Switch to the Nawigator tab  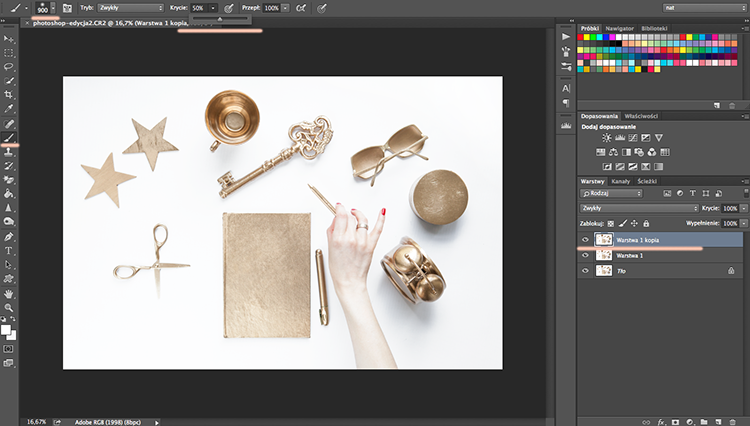point(619,28)
